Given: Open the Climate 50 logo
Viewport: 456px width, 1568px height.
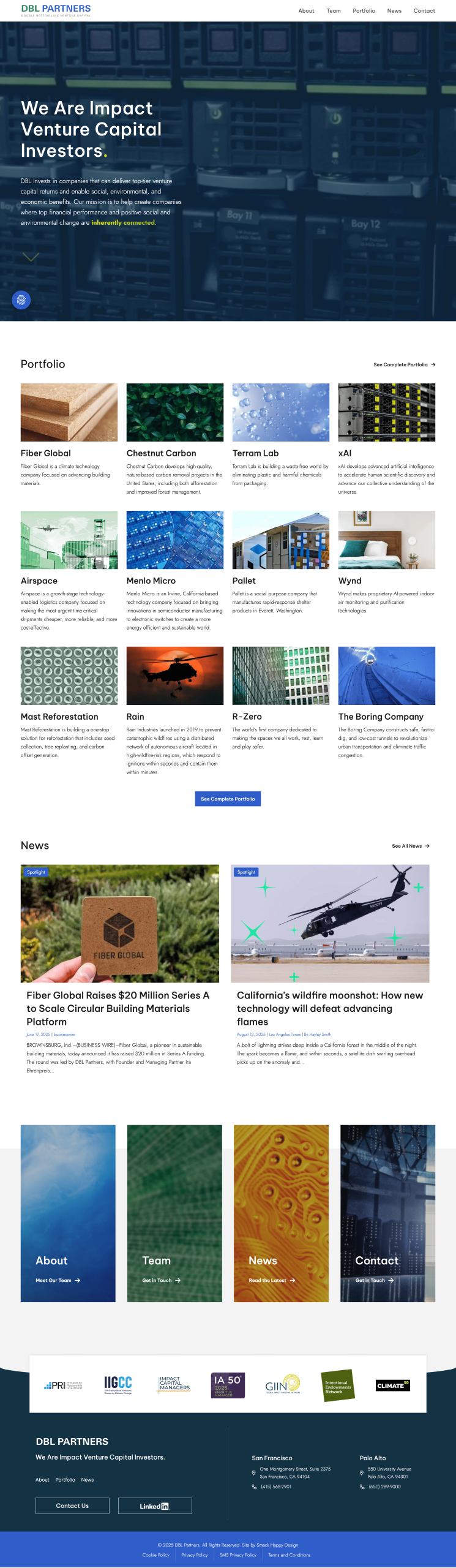Looking at the screenshot, I should [392, 1385].
